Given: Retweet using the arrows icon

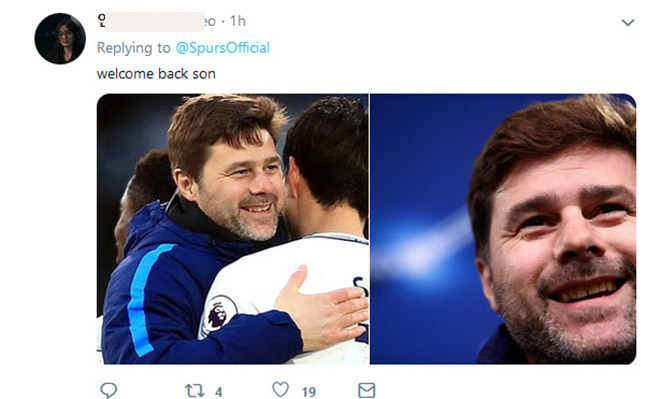Looking at the screenshot, I should point(194,391).
